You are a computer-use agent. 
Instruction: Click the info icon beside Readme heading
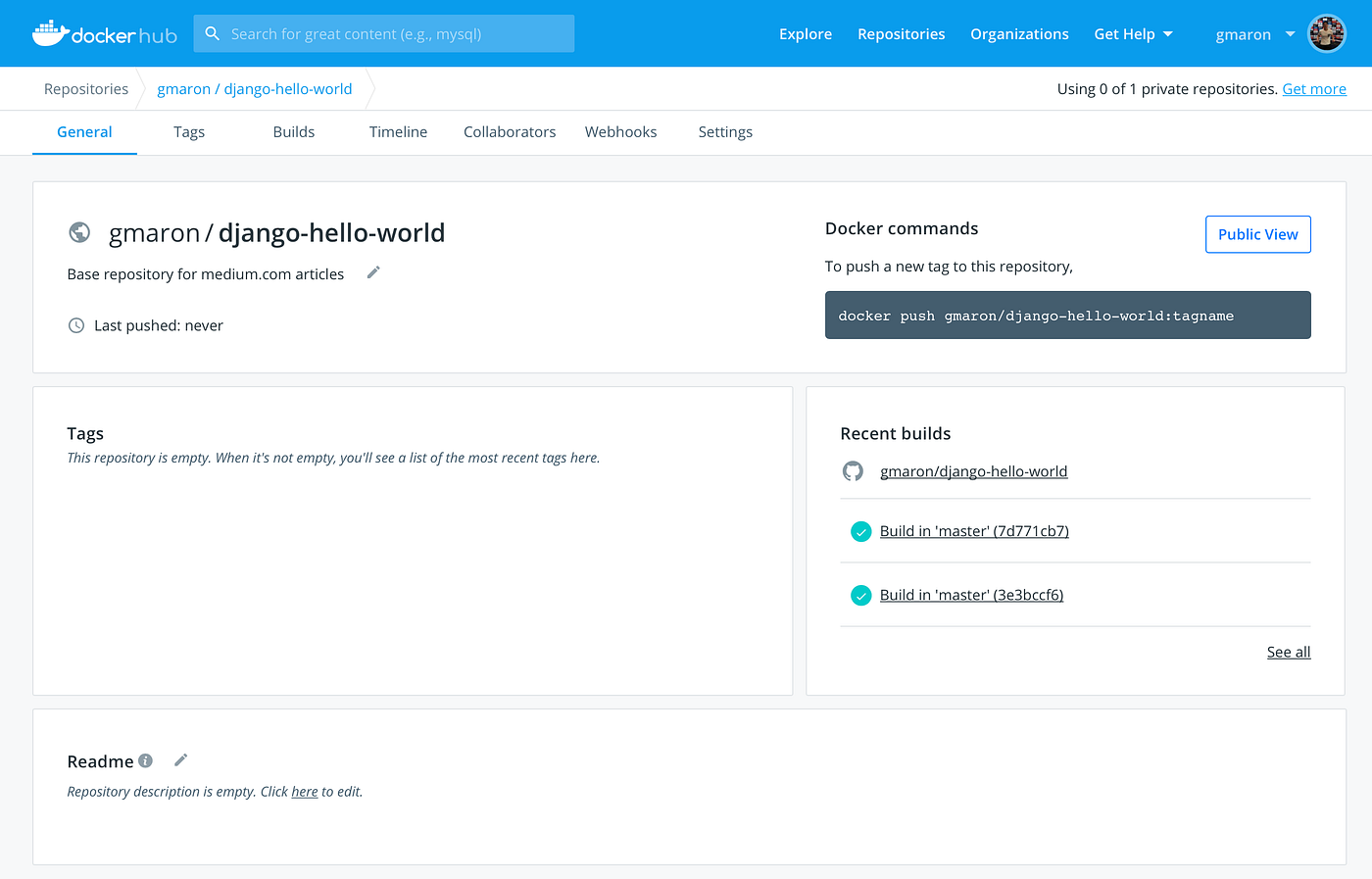pos(145,760)
